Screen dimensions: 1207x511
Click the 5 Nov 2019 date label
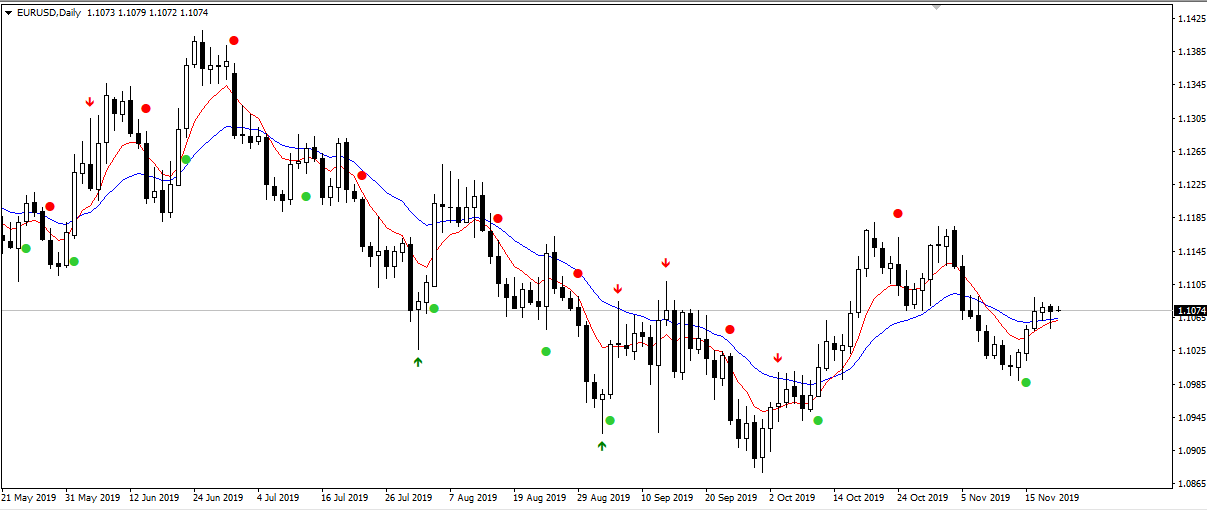point(986,497)
